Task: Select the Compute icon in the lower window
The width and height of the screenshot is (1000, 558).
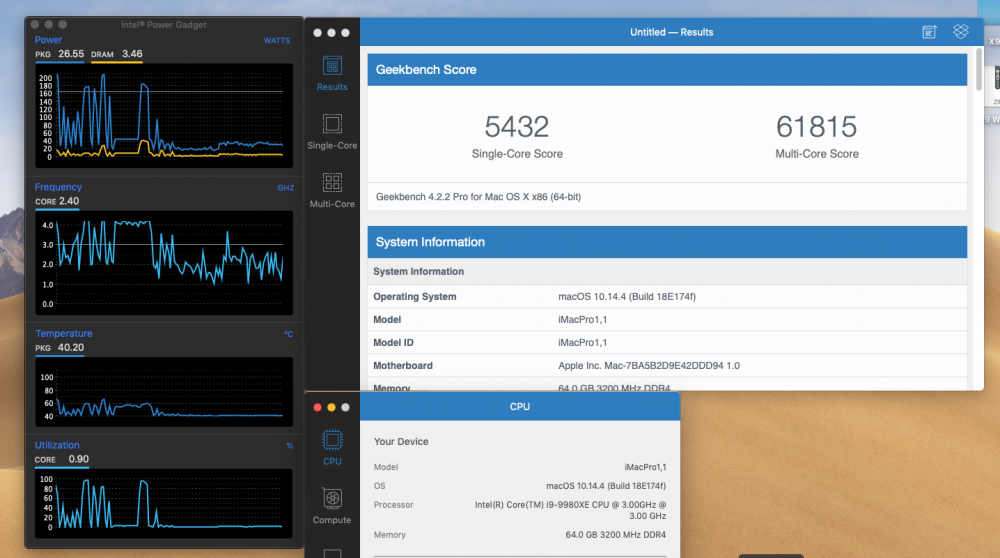Action: (332, 506)
